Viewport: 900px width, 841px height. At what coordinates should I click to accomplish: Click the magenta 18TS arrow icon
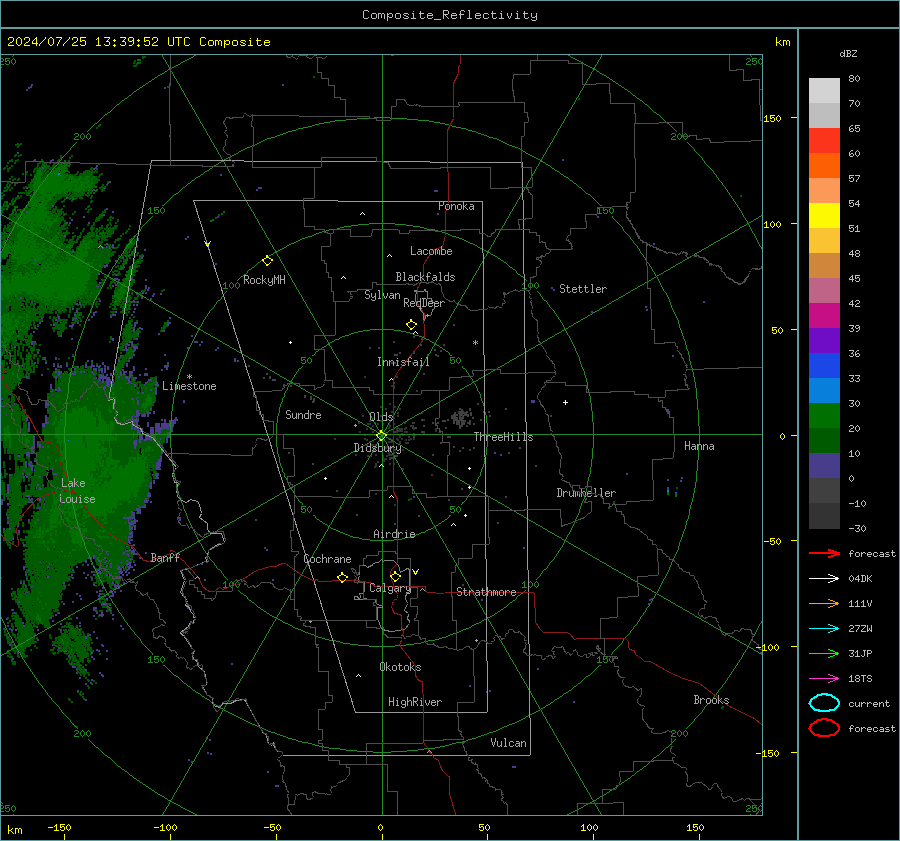tap(824, 679)
